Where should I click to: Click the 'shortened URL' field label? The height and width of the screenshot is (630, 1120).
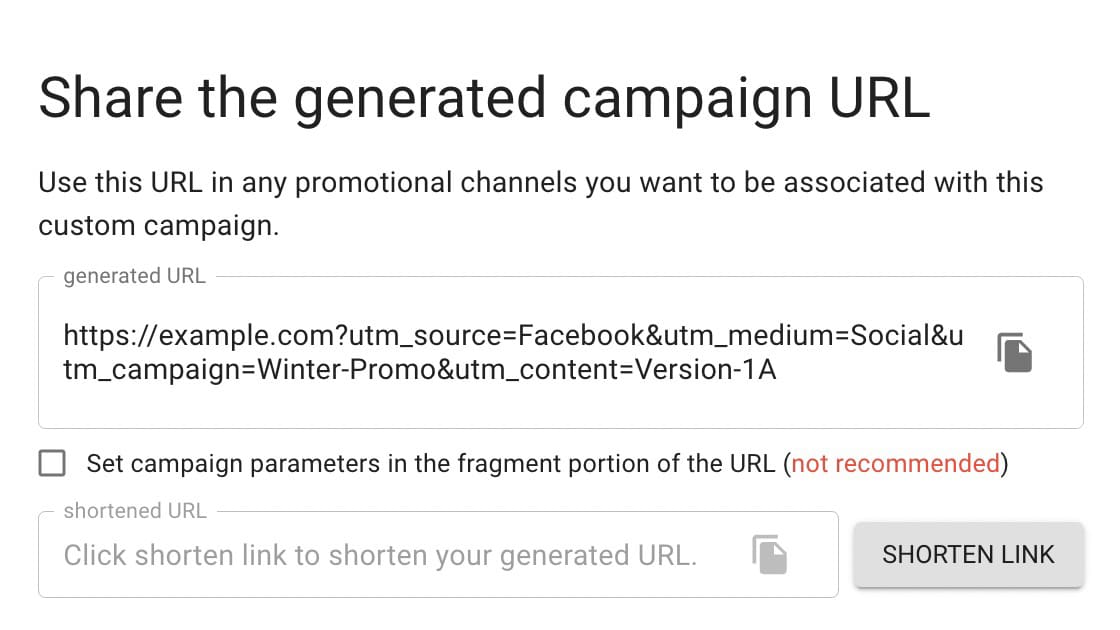[135, 511]
